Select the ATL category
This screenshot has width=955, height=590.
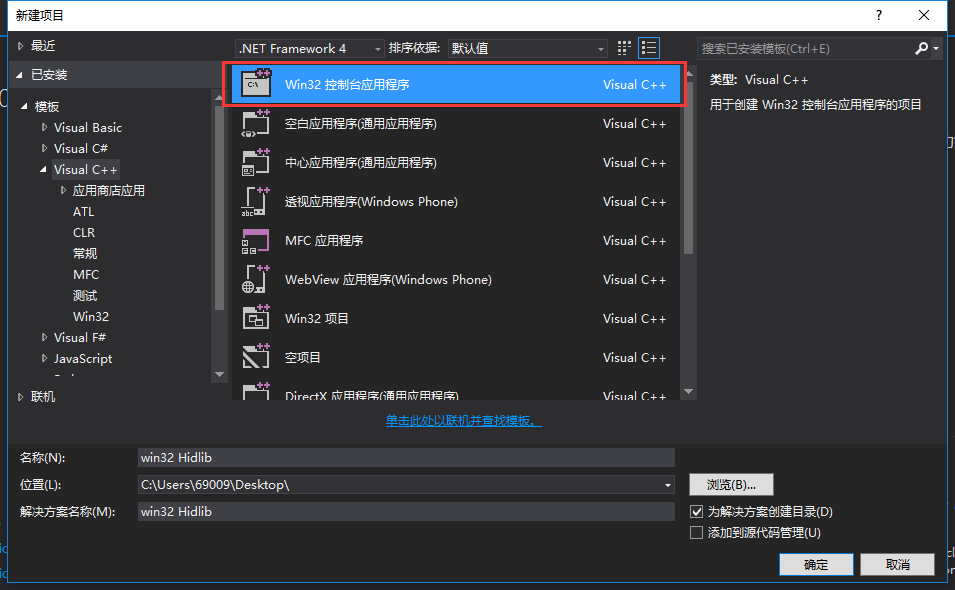83,211
